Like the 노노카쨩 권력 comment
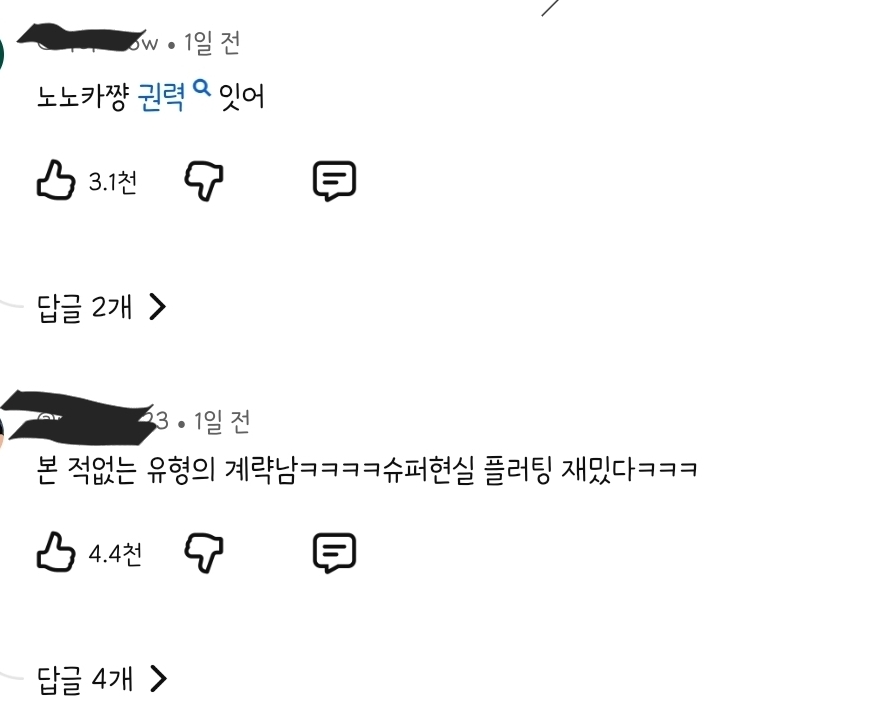The image size is (894, 702). pyautogui.click(x=56, y=180)
